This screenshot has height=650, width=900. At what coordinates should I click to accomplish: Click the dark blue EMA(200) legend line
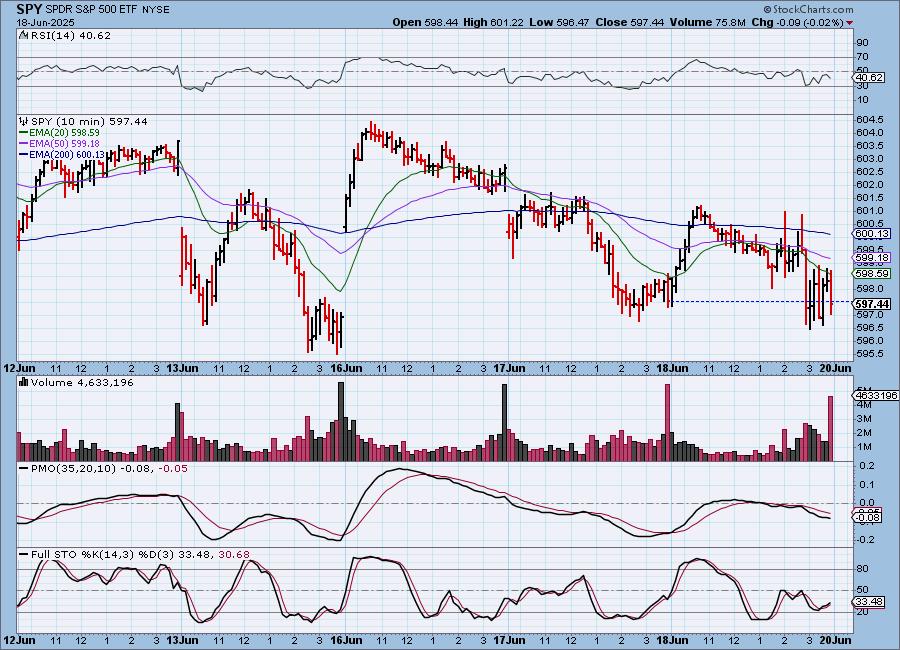tap(24, 154)
